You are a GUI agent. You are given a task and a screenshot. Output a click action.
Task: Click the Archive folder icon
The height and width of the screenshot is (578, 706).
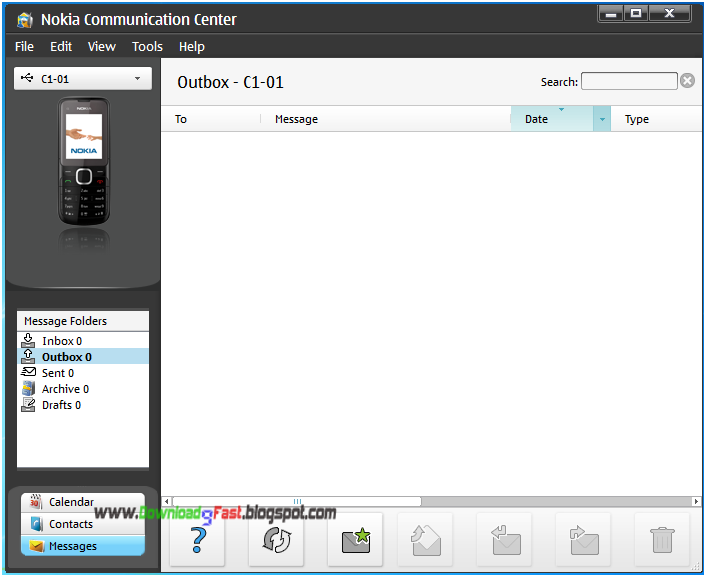coord(28,388)
